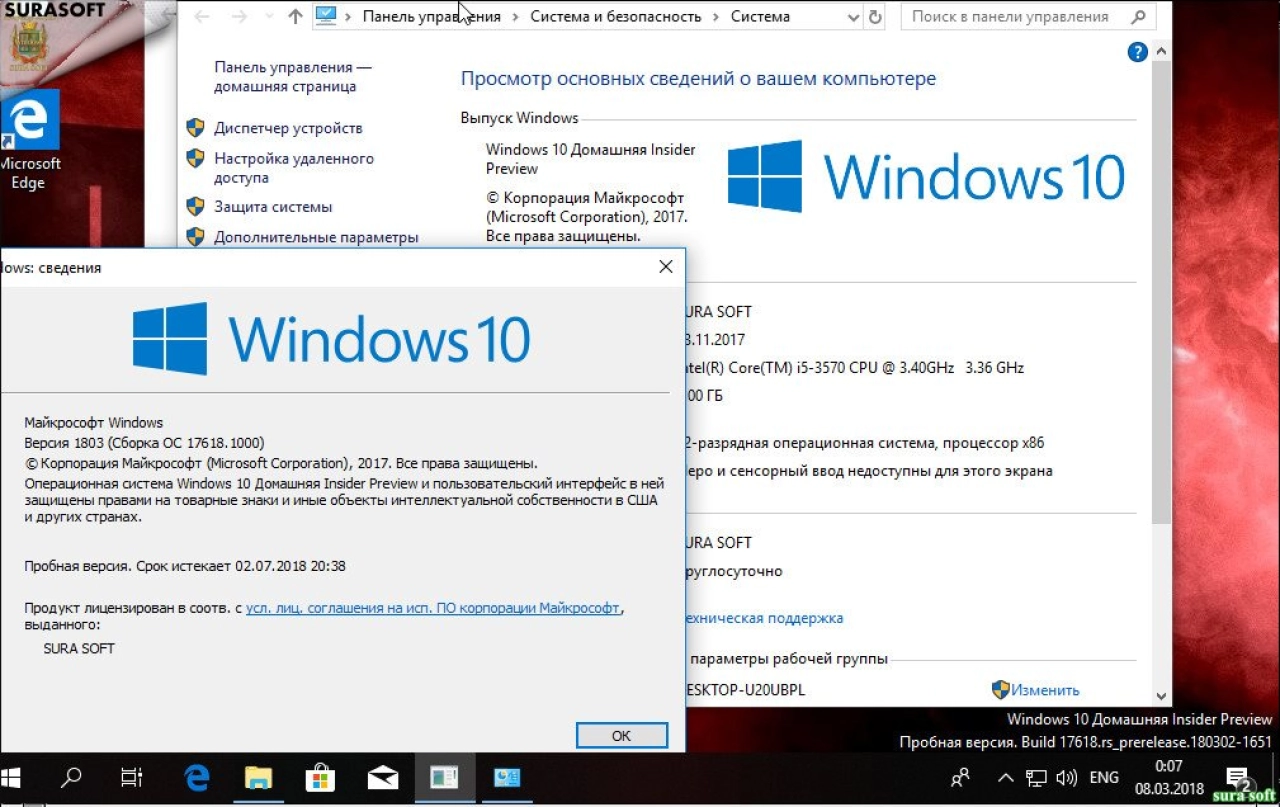Open Device Manager link (Диспетчер устройств)
Viewport: 1280px width, 807px height.
click(x=288, y=128)
